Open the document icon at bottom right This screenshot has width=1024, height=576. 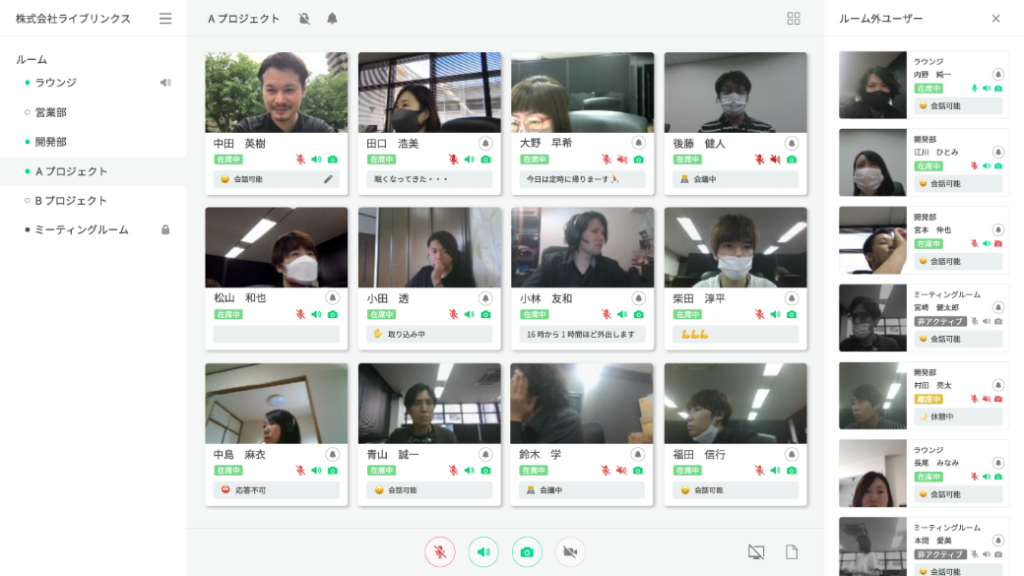pyautogui.click(x=792, y=552)
